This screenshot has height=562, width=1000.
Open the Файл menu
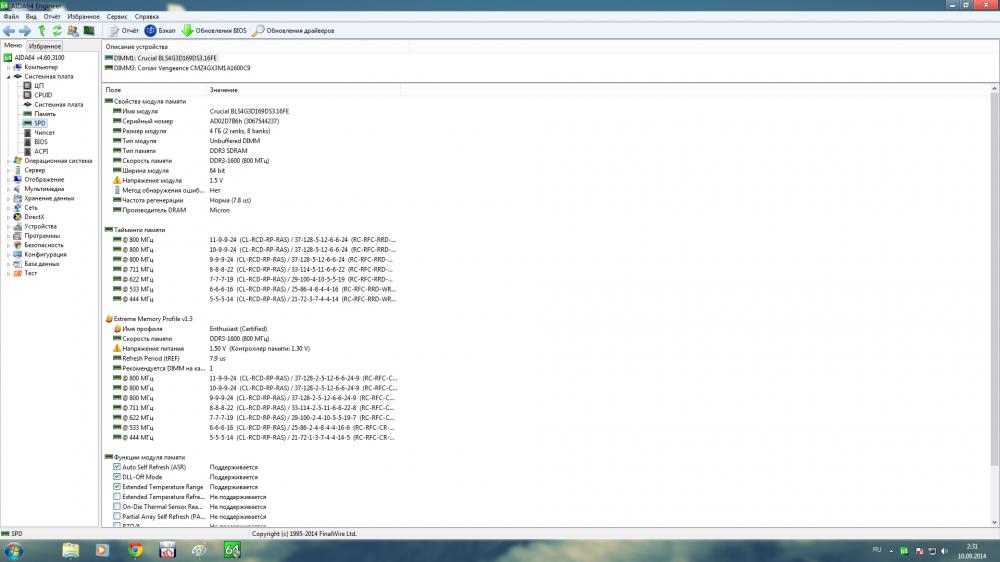(x=11, y=17)
